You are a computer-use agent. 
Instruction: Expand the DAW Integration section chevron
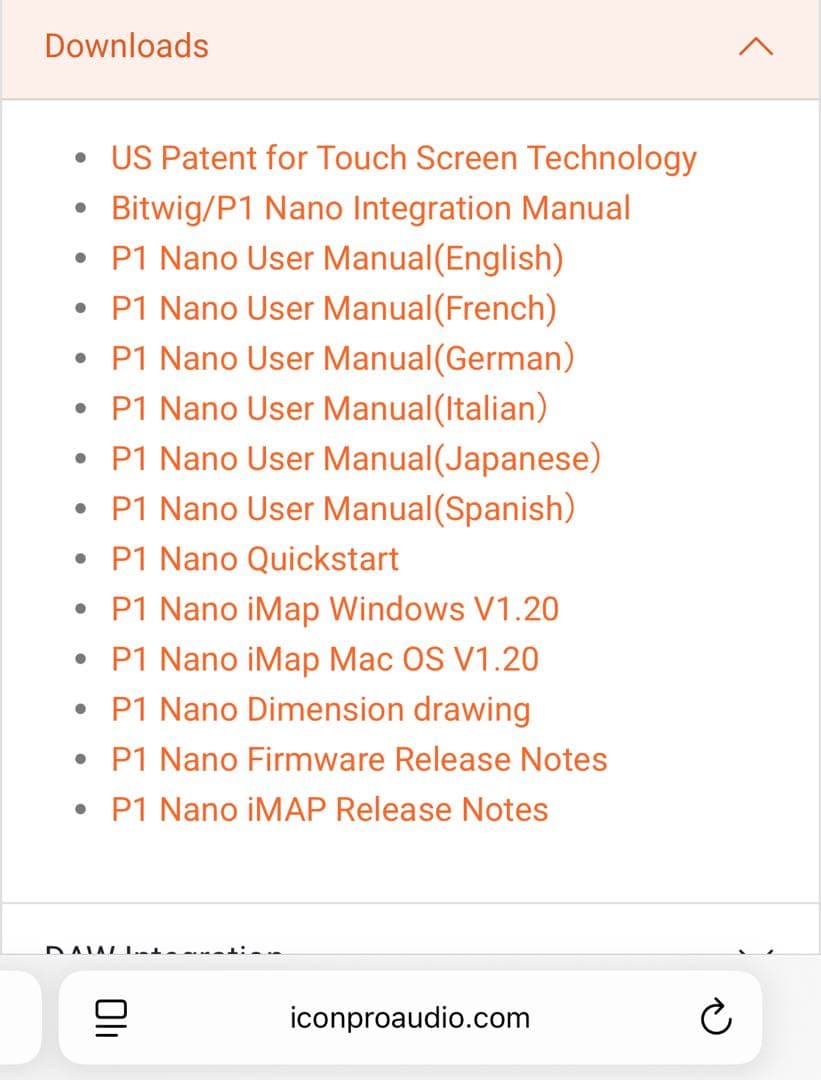click(x=757, y=950)
